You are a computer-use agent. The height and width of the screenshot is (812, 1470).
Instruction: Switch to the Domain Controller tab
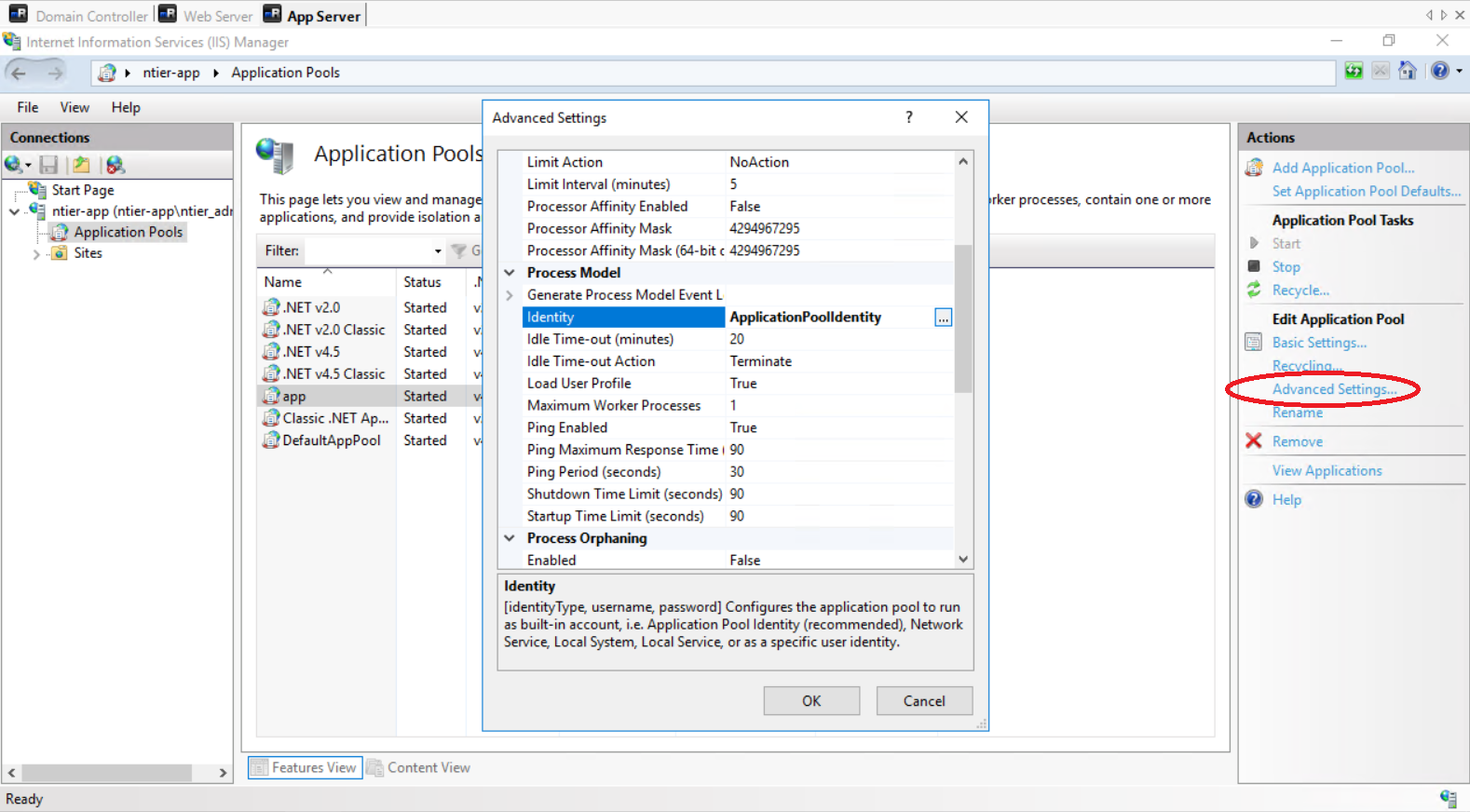[79, 15]
